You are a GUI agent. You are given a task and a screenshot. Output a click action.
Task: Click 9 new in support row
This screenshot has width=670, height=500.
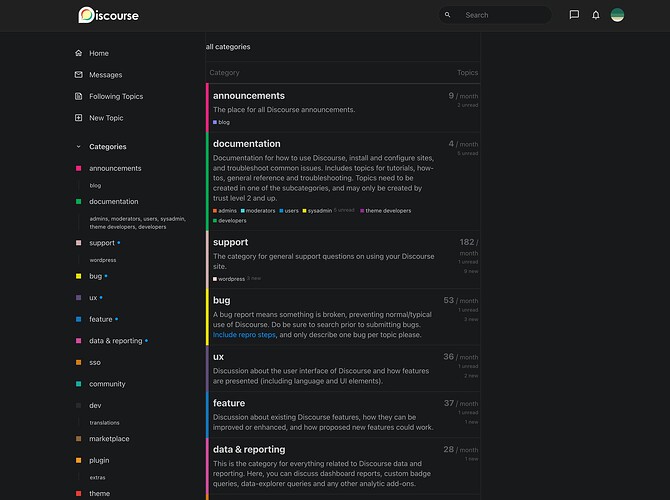471,271
